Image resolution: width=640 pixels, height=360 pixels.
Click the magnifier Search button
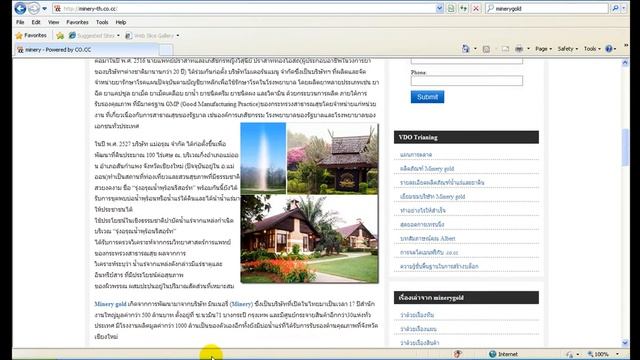615,9
